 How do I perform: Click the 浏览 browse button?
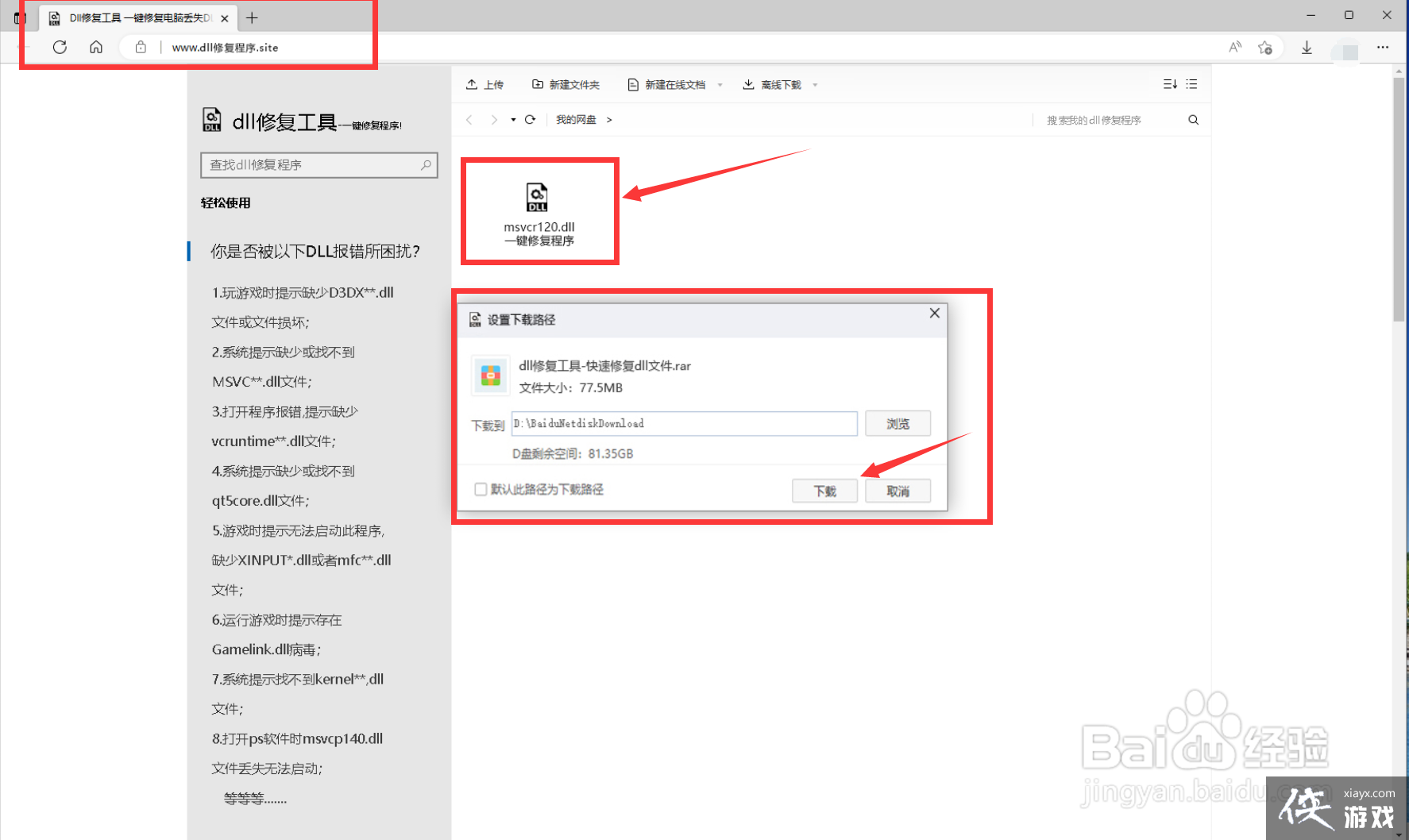[x=898, y=424]
